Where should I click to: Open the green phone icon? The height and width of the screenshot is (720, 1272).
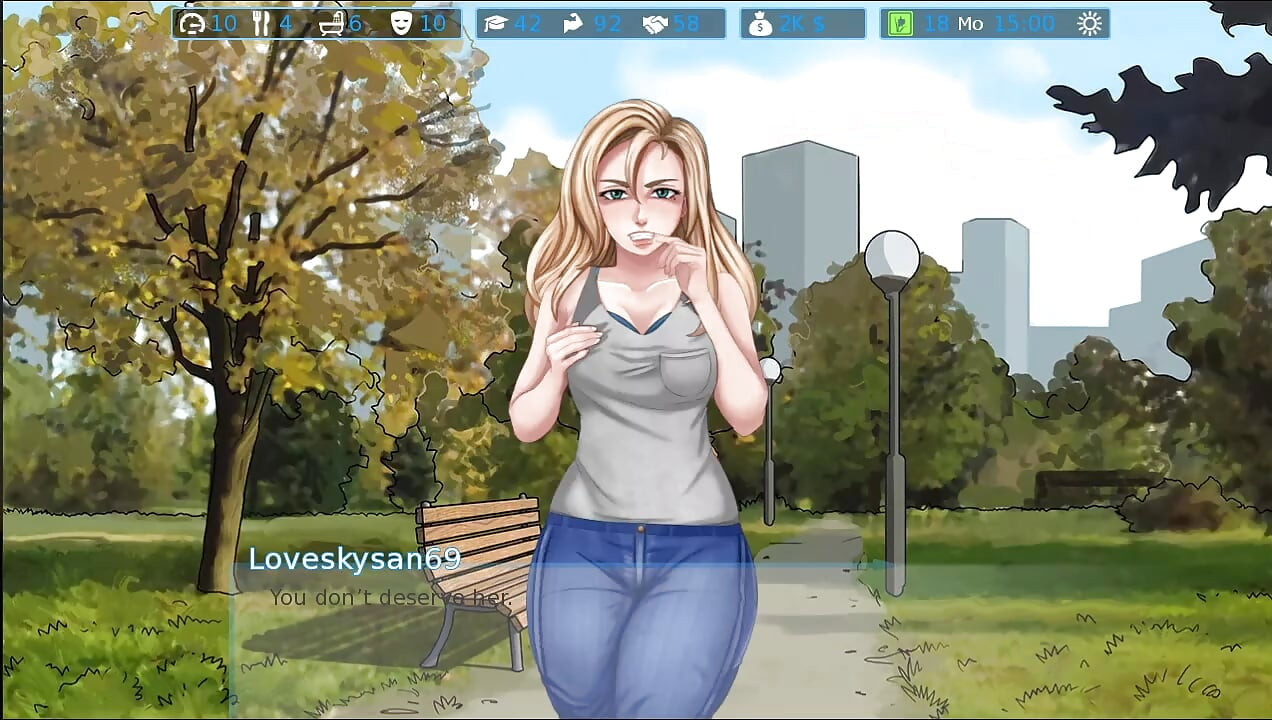click(x=900, y=24)
